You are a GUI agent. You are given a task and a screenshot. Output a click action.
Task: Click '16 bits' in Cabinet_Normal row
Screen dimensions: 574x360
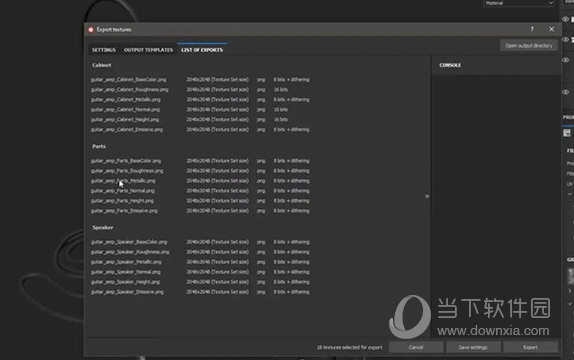coord(280,110)
